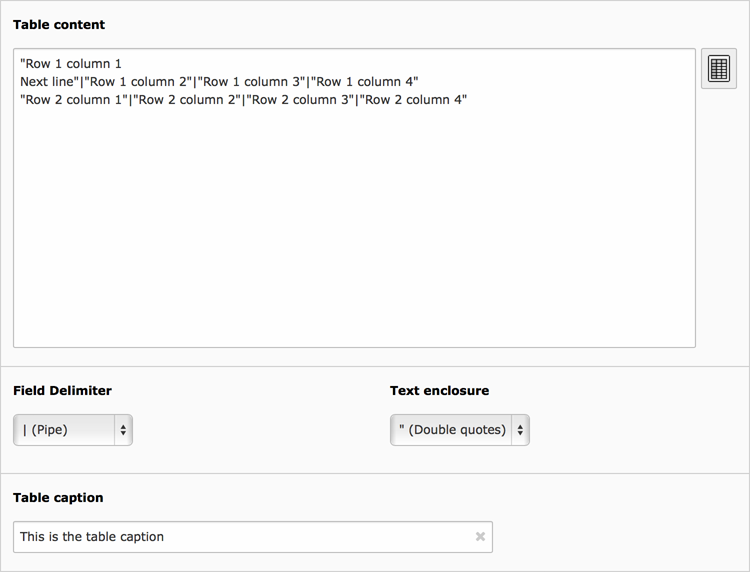Place cursor in "Row 2 column 1" text

74,100
